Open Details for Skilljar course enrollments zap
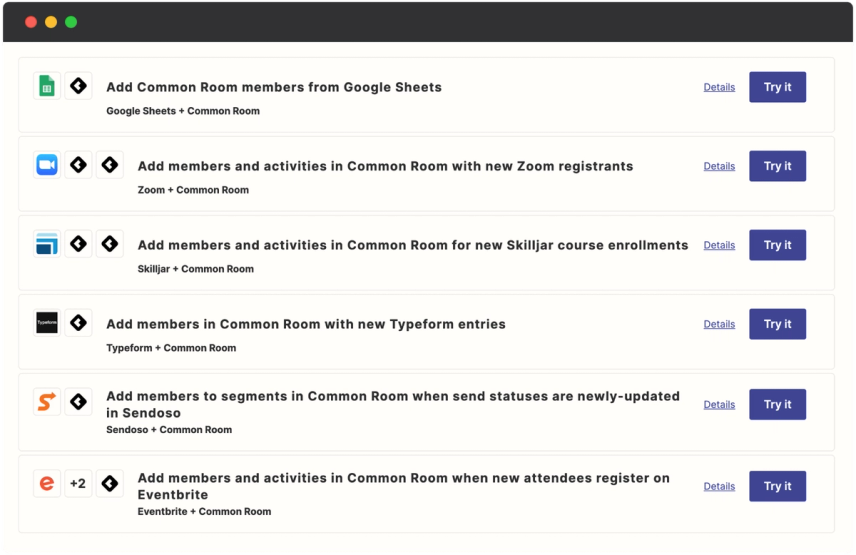856x555 pixels. click(719, 245)
